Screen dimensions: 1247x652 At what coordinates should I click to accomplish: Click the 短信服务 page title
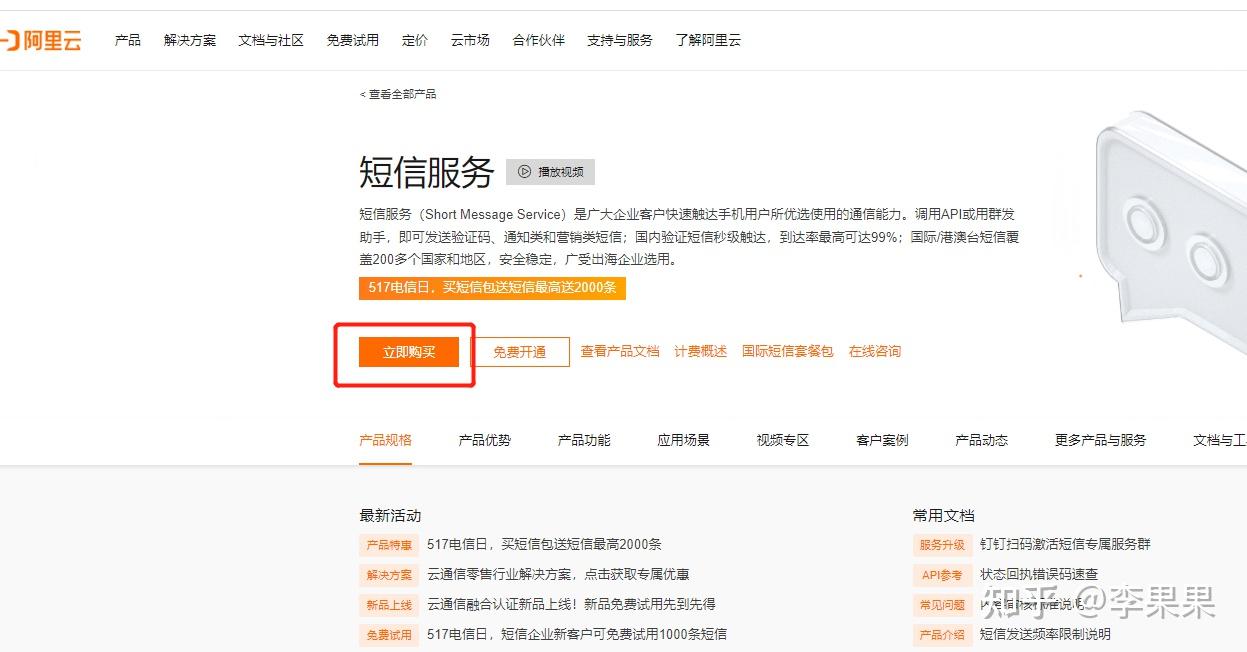427,173
